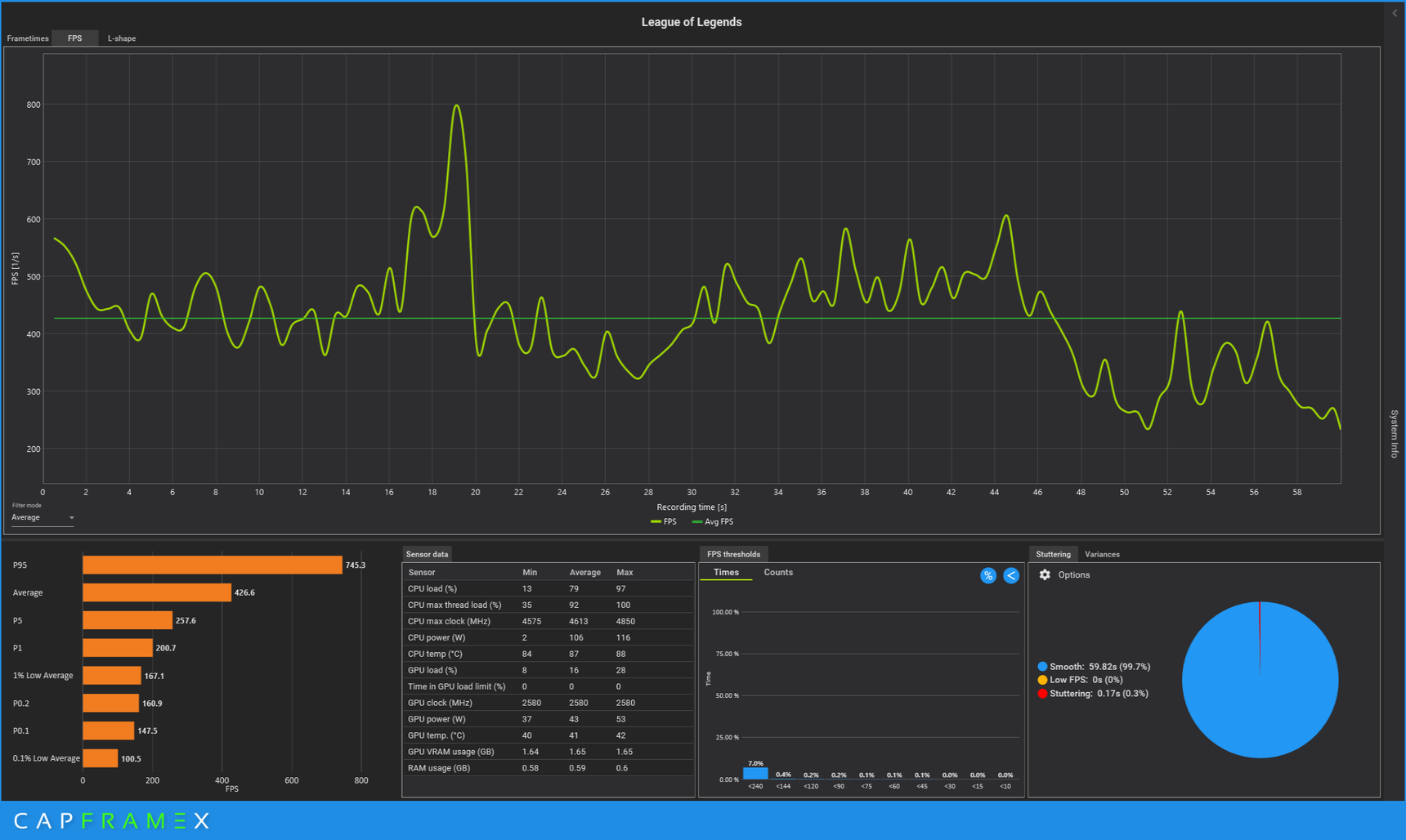This screenshot has width=1406, height=840.
Task: Open the Stuttering tab
Action: (1053, 554)
